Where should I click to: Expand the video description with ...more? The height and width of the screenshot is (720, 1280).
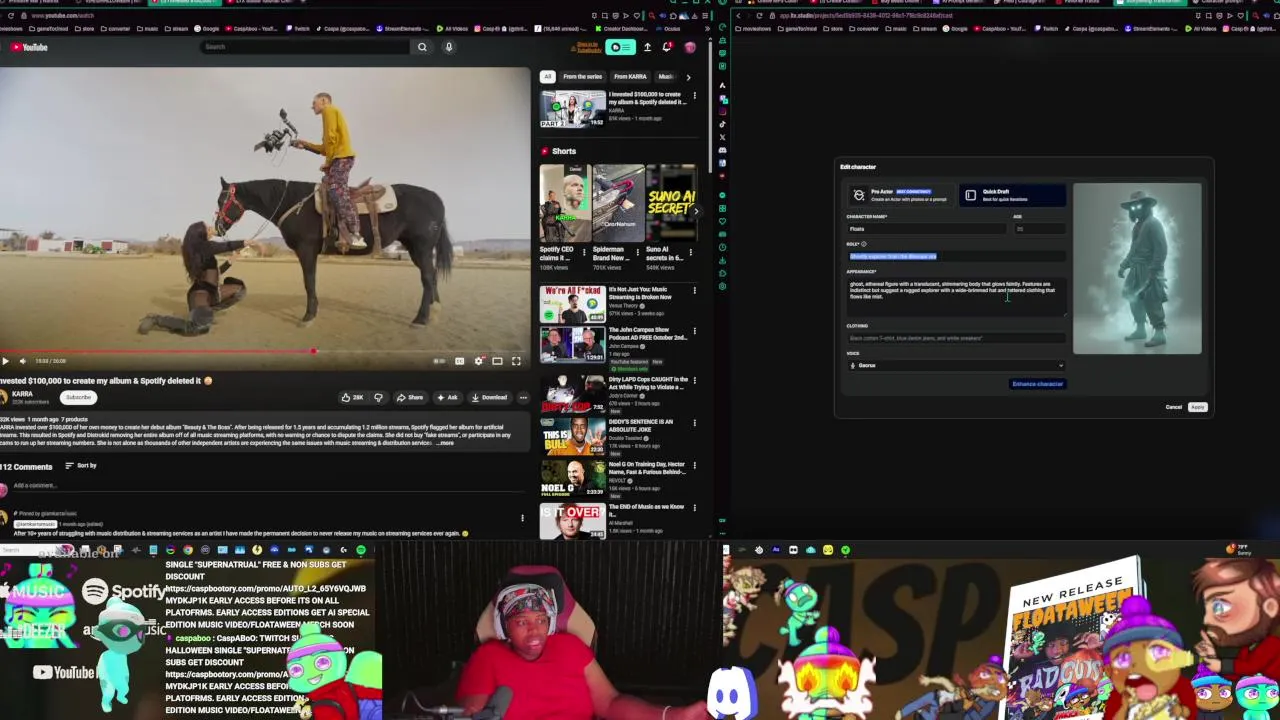tap(446, 442)
